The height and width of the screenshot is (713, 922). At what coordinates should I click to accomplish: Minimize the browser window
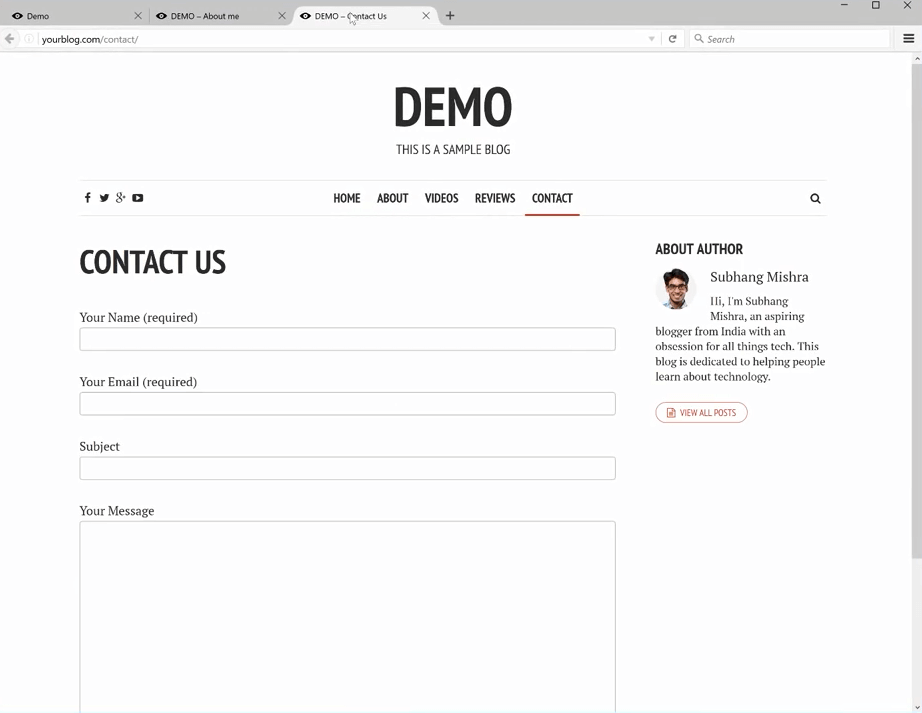pos(844,5)
